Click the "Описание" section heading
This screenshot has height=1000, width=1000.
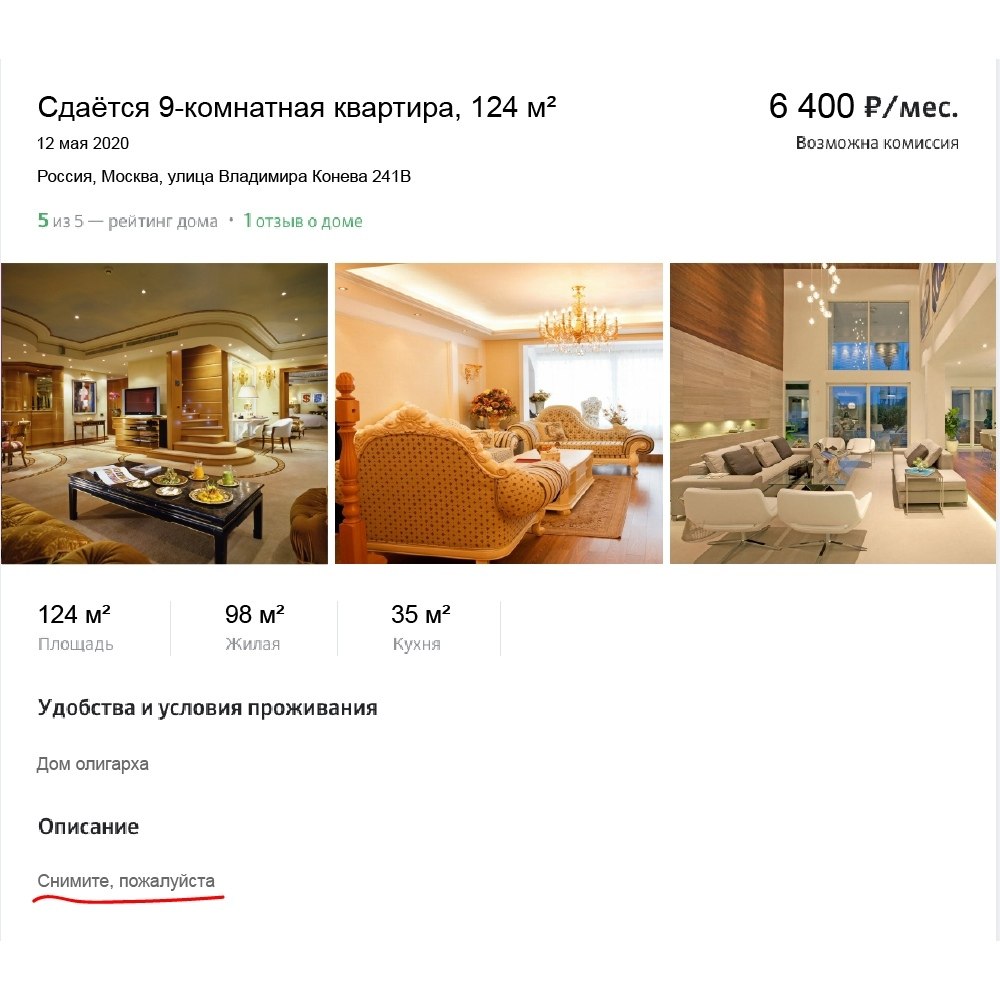point(88,827)
